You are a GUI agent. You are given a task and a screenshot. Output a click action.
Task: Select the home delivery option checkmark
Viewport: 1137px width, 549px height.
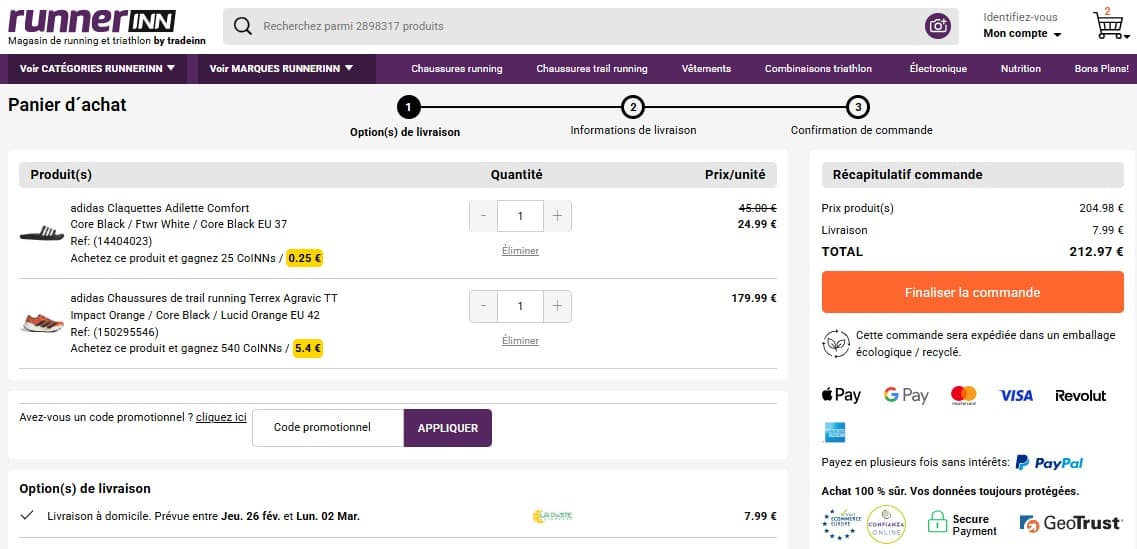pyautogui.click(x=28, y=516)
